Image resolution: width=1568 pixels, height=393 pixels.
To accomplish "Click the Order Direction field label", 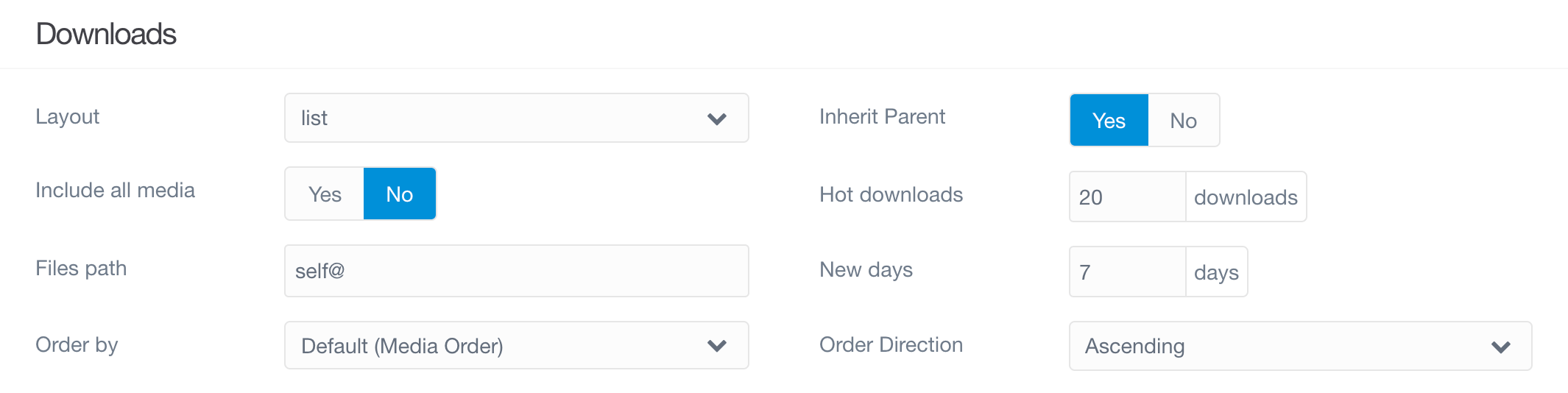I will click(891, 344).
